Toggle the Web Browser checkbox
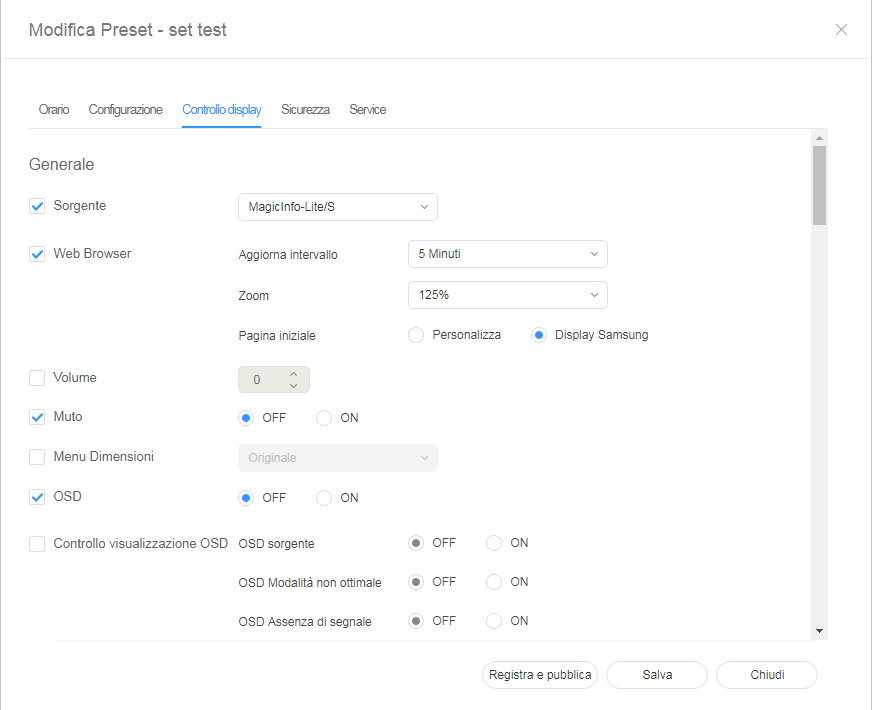Screen dimensions: 872x710 [37, 254]
